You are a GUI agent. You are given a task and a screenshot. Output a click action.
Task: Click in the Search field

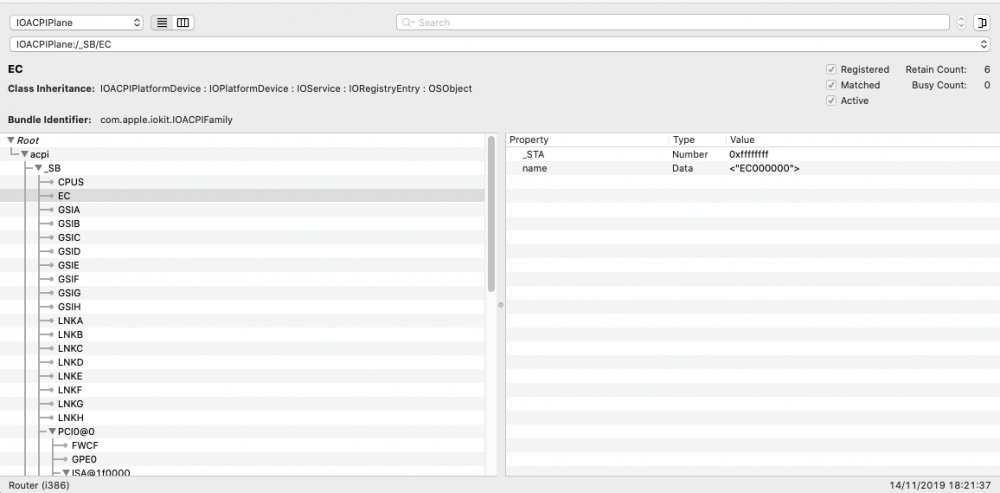tap(673, 22)
